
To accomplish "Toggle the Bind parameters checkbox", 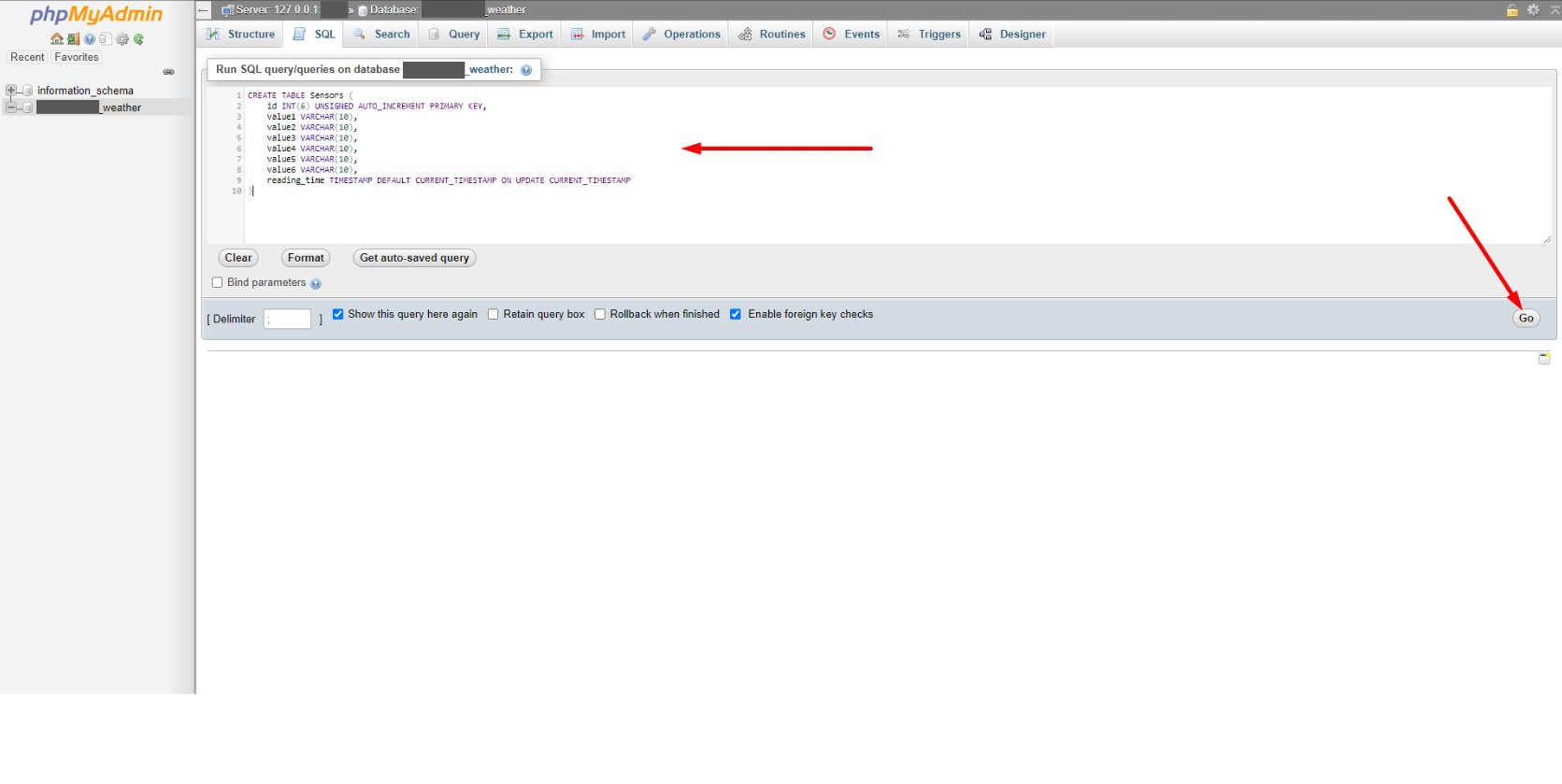I will point(218,282).
